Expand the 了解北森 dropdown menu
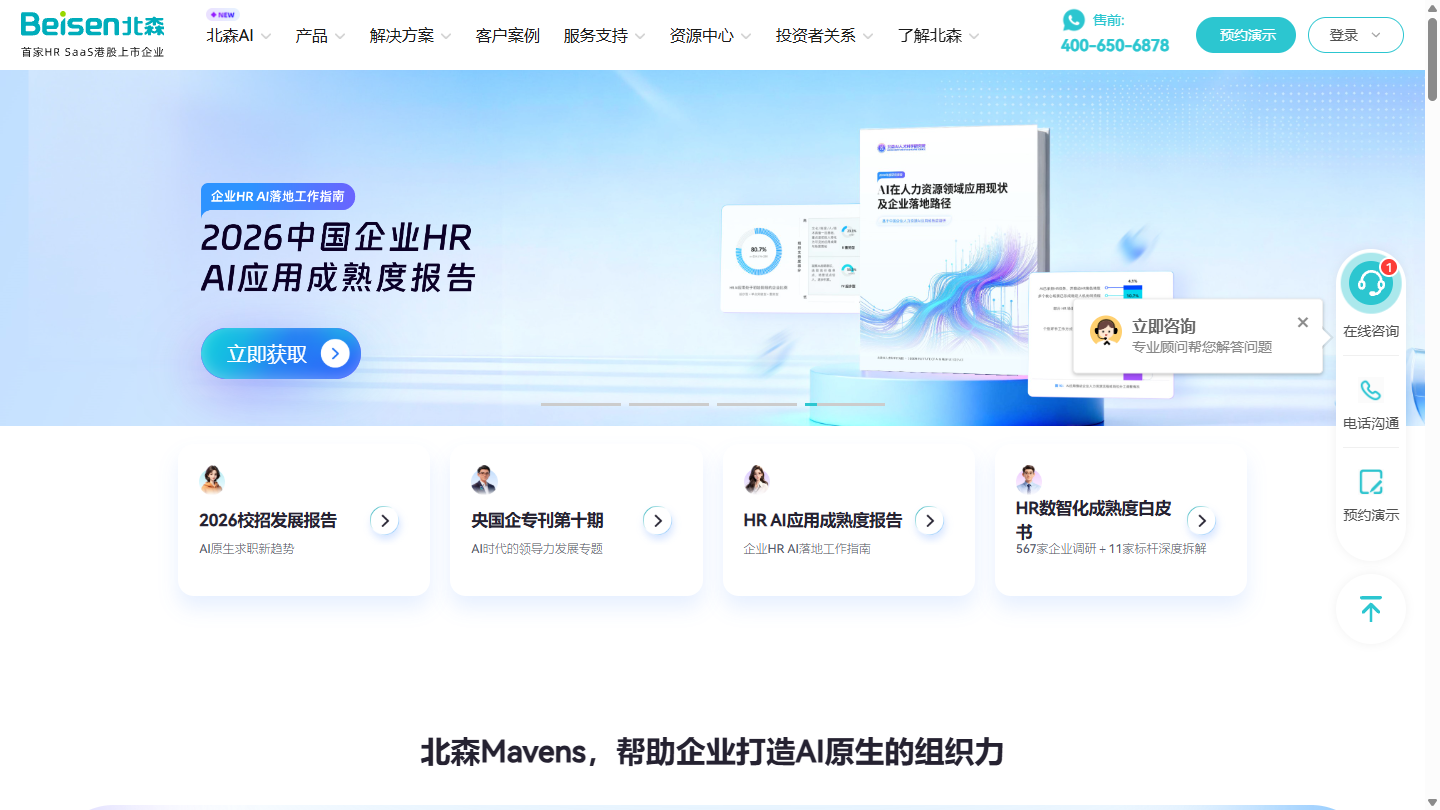This screenshot has width=1440, height=810. (x=938, y=35)
